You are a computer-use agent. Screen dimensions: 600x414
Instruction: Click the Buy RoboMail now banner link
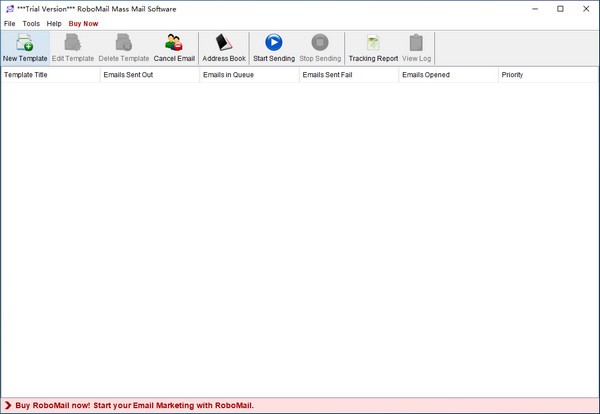pos(135,405)
